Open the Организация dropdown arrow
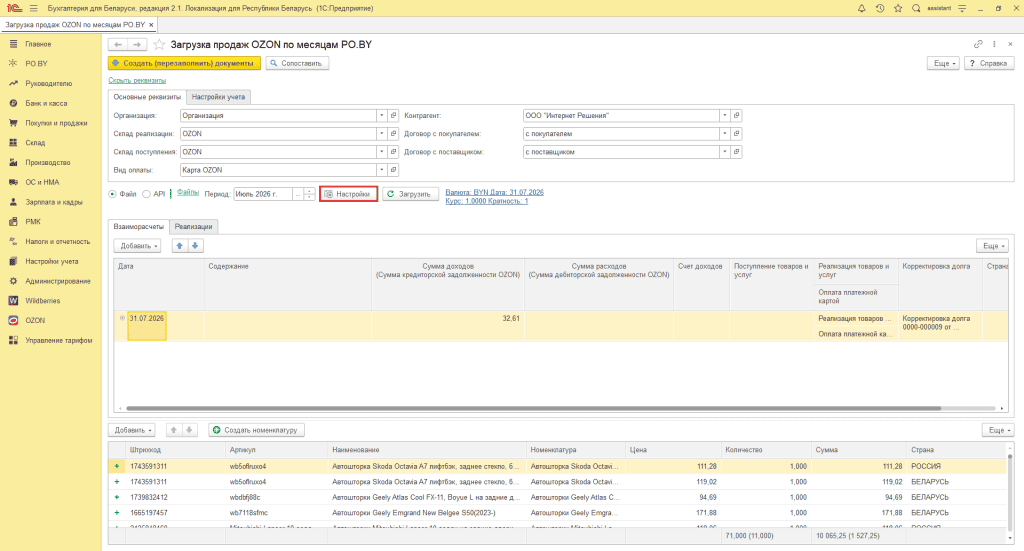Viewport: 1024px width, 551px height. [x=381, y=116]
